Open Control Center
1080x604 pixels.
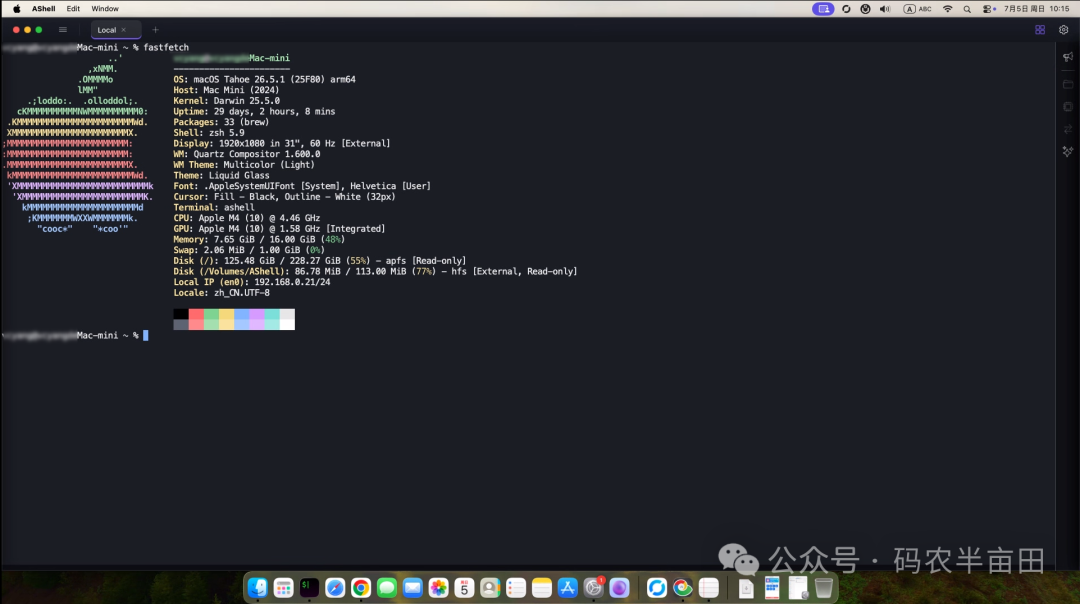coord(989,9)
